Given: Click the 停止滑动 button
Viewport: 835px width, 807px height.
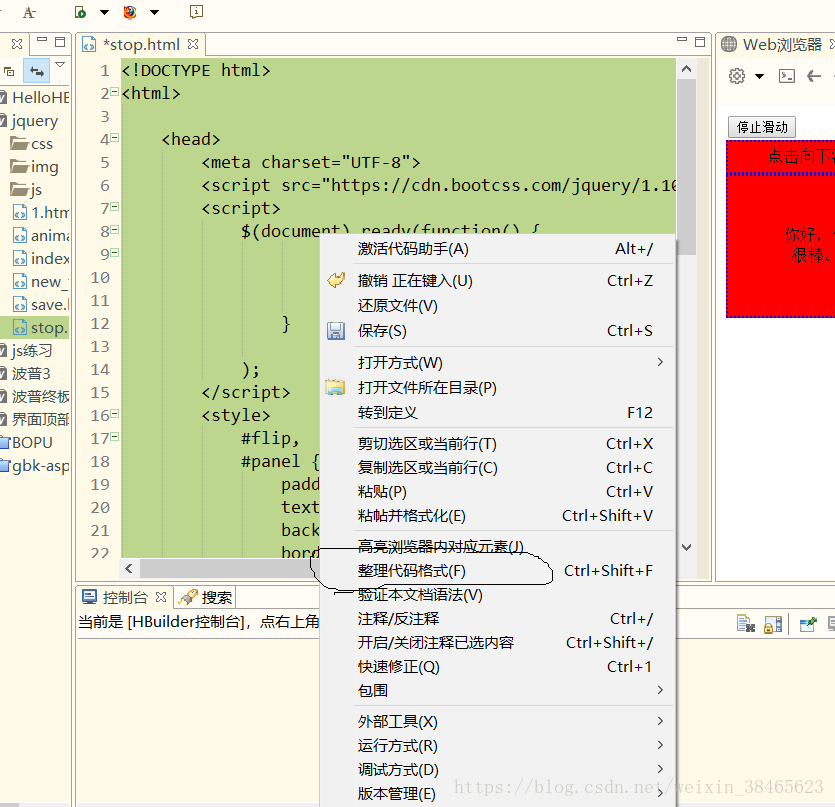Looking at the screenshot, I should coord(762,127).
